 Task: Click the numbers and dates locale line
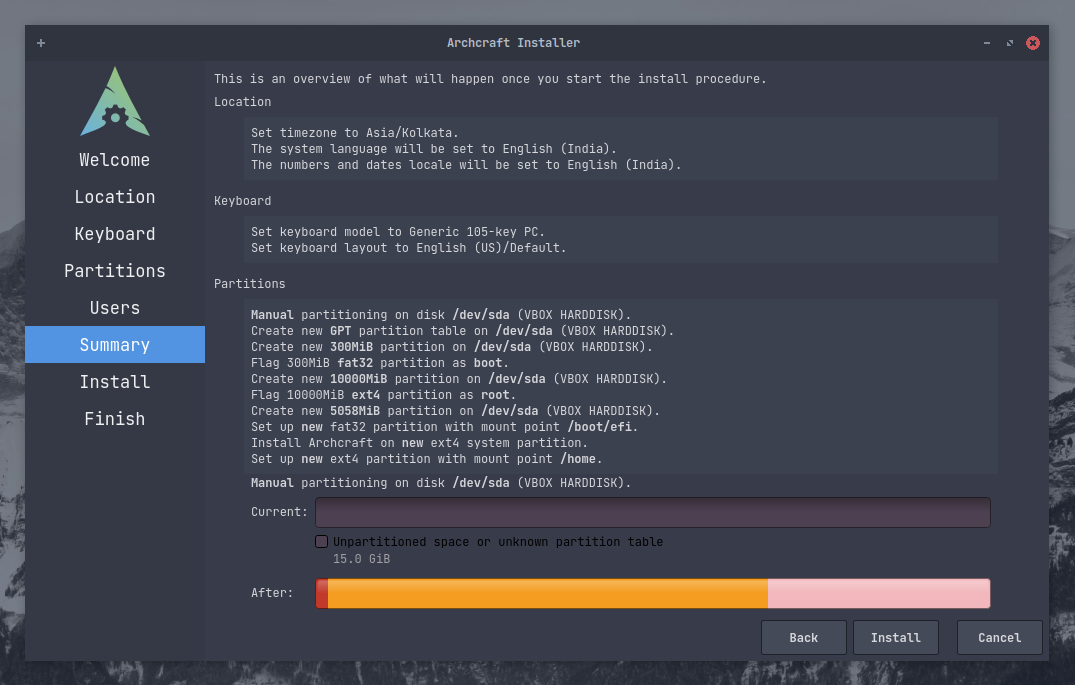click(466, 165)
